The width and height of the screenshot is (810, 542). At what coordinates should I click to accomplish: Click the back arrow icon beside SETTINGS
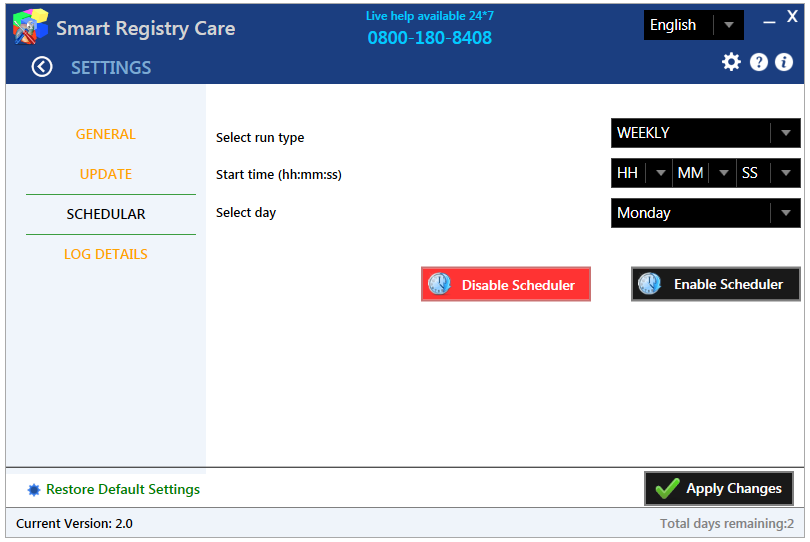click(x=42, y=67)
